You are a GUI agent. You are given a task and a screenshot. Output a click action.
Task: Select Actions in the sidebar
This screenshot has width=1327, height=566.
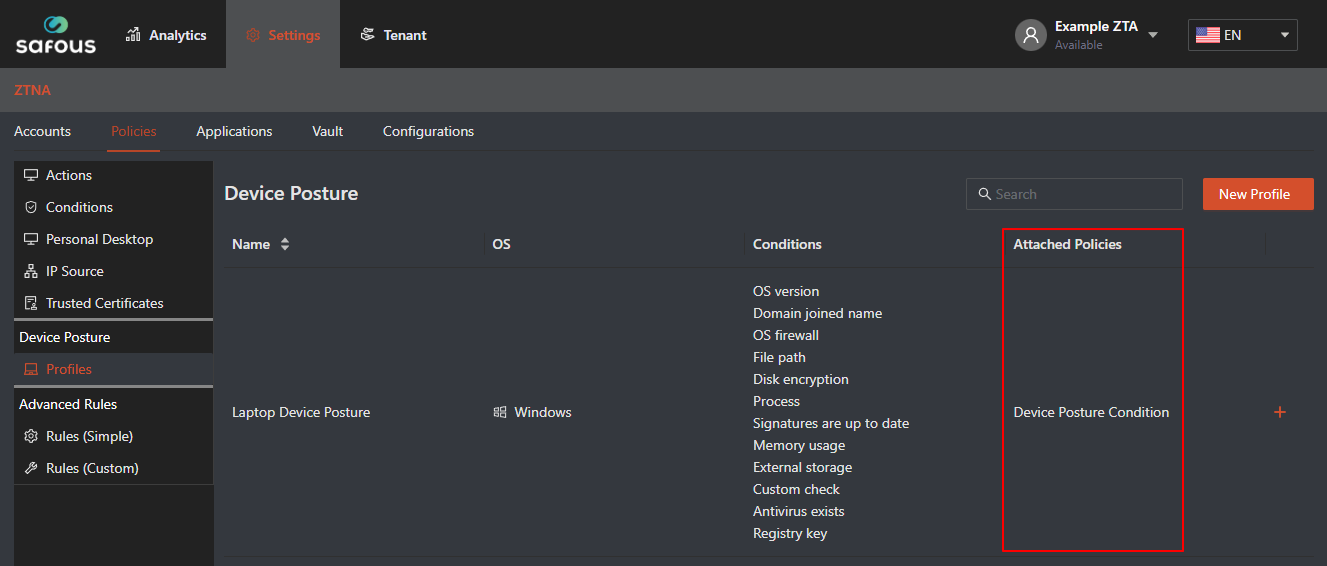68,175
